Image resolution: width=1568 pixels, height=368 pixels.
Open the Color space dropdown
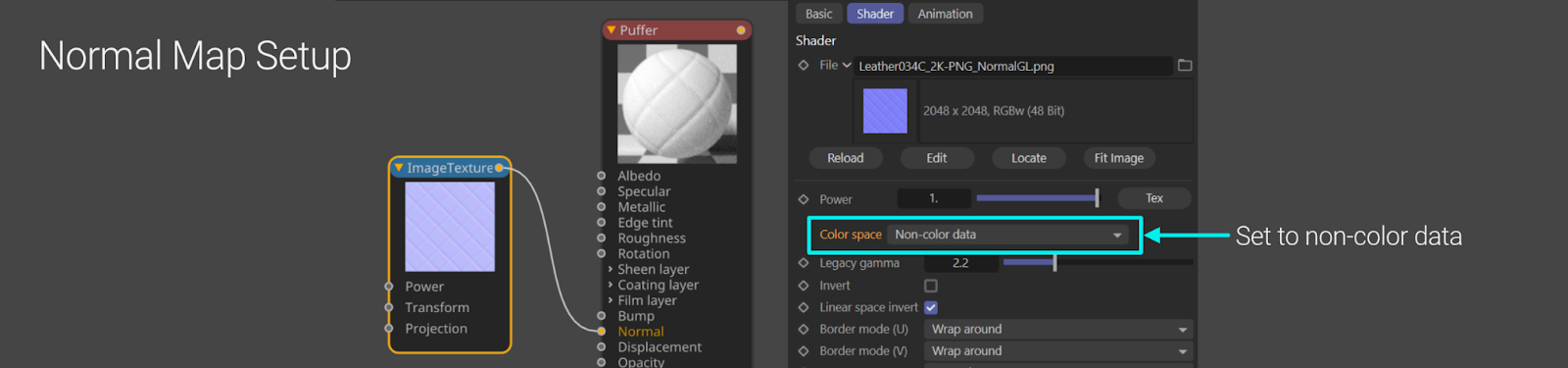click(x=1008, y=235)
